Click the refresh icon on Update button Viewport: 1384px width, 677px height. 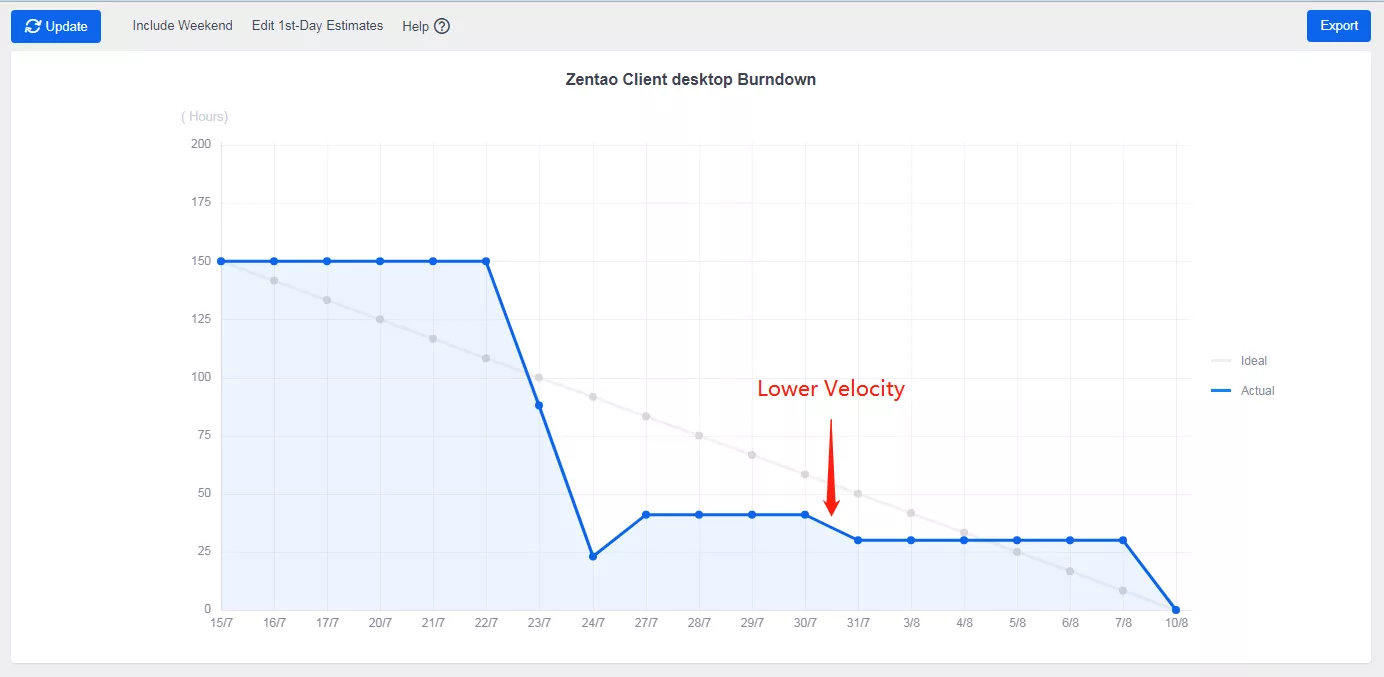coord(33,26)
